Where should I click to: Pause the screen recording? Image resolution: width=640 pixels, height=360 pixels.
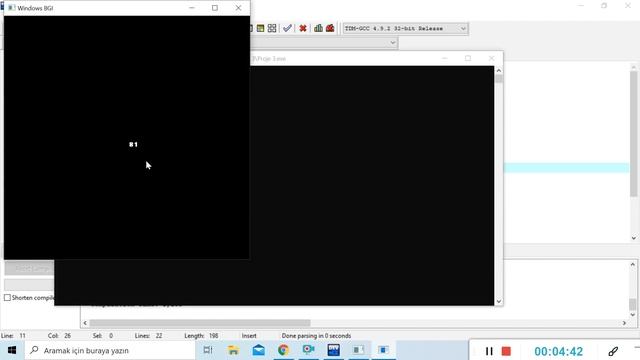coord(489,351)
